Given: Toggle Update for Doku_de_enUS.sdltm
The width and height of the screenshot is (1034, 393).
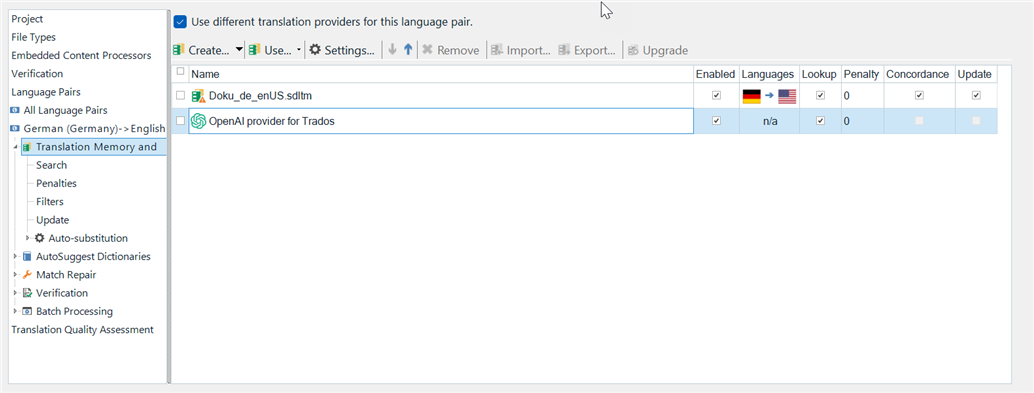Looking at the screenshot, I should click(976, 96).
